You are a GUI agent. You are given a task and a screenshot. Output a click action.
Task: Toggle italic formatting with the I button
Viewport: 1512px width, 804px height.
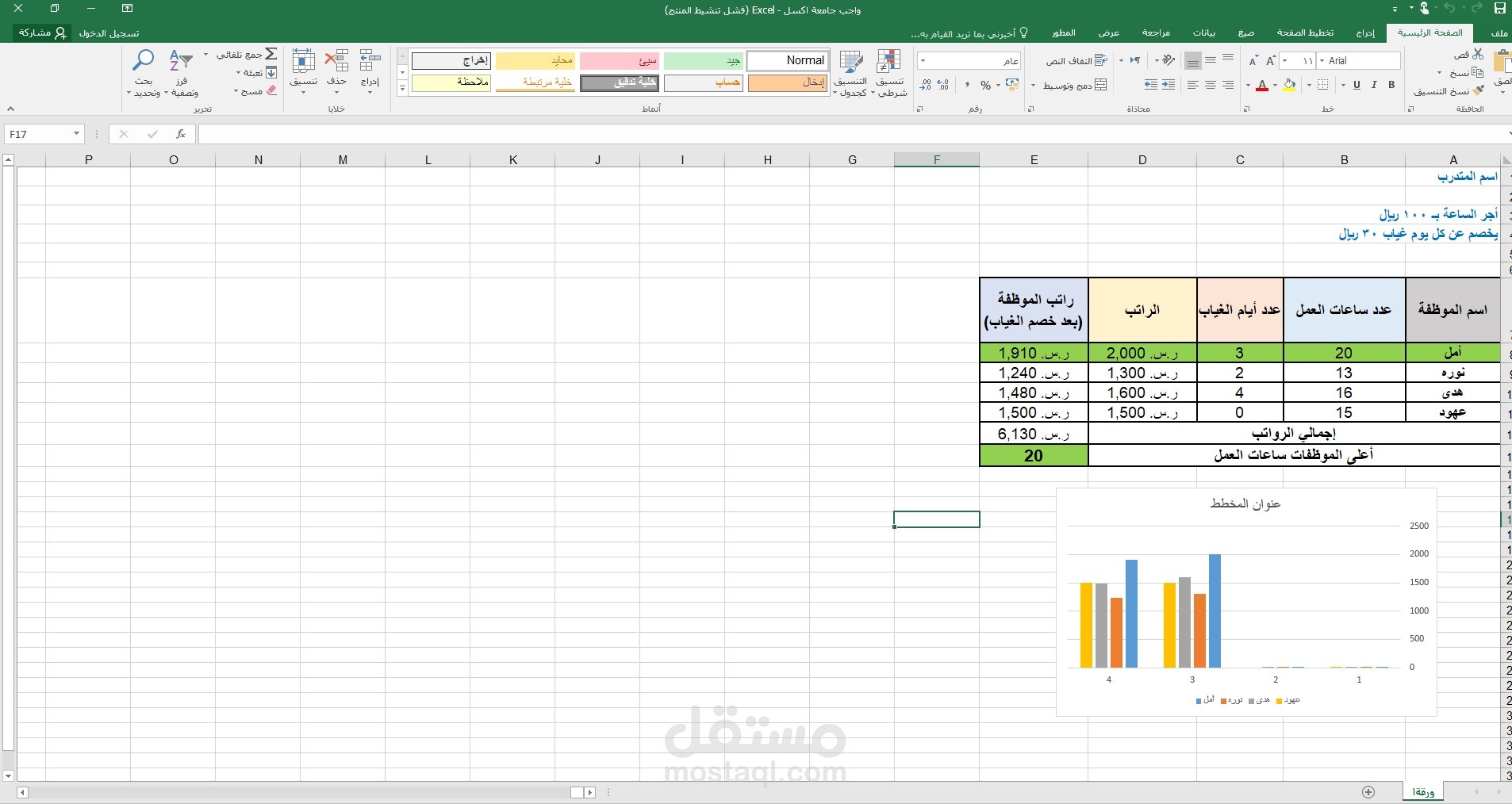point(1374,85)
